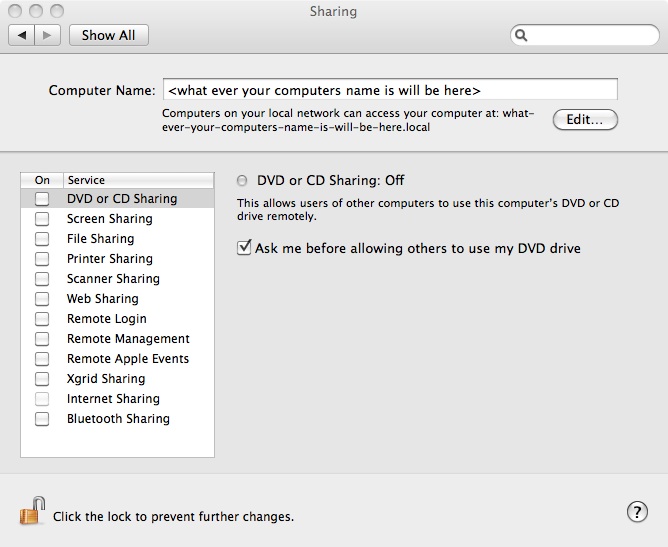
Task: Click inside the search field
Action: tap(590, 35)
